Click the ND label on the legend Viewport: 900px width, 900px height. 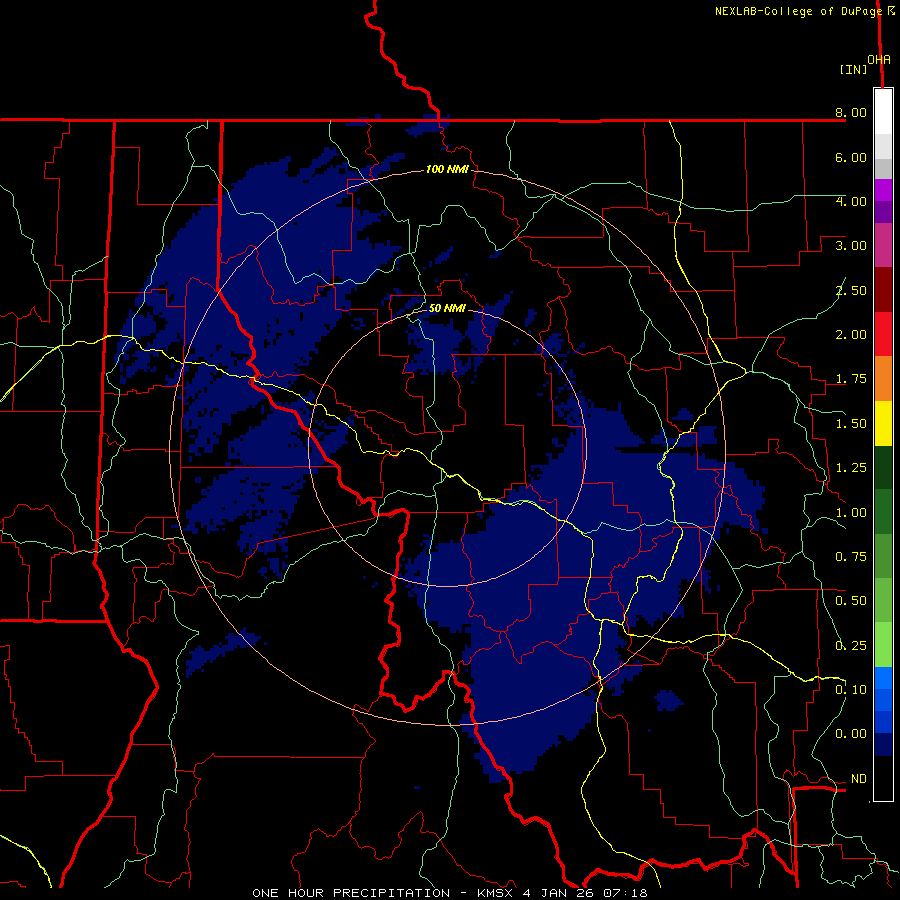click(859, 779)
